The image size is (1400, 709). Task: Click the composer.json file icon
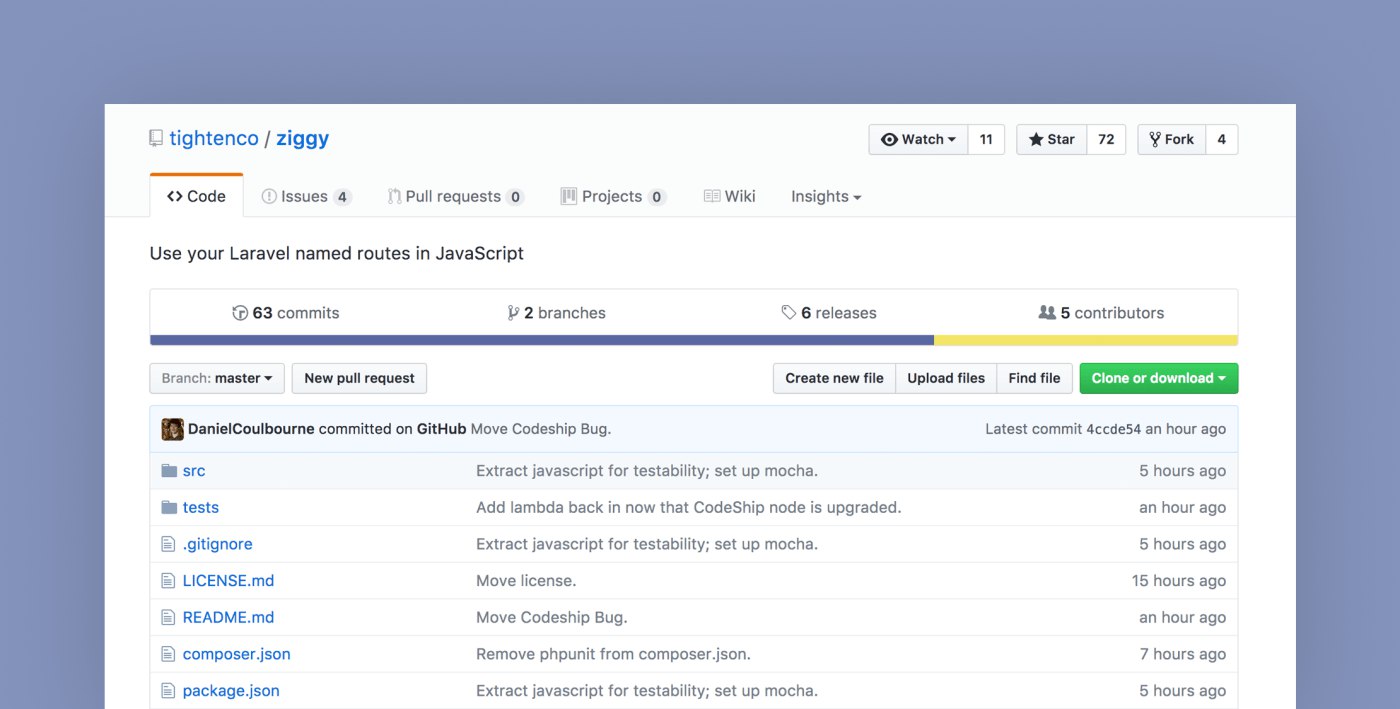[x=168, y=654]
